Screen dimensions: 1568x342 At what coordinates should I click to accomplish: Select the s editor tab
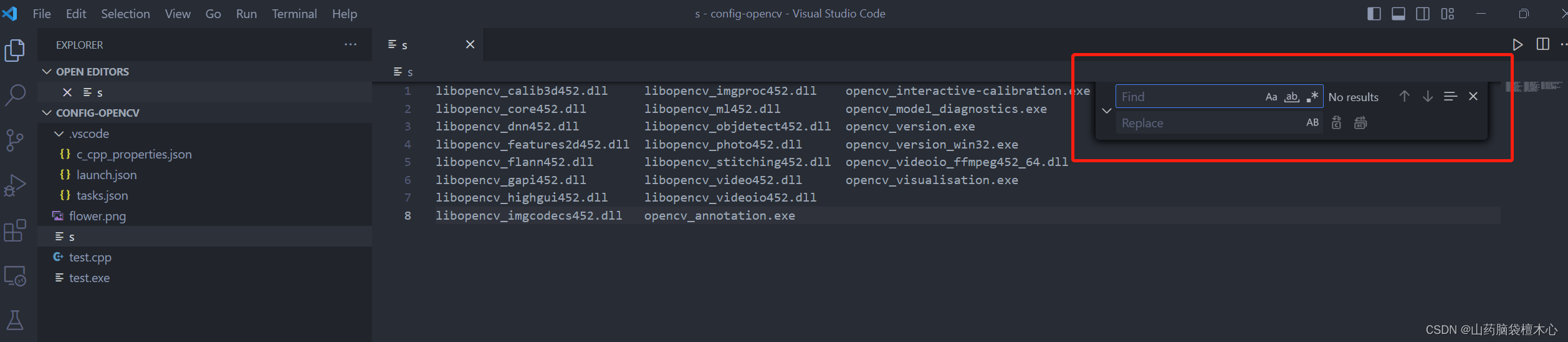[x=428, y=44]
